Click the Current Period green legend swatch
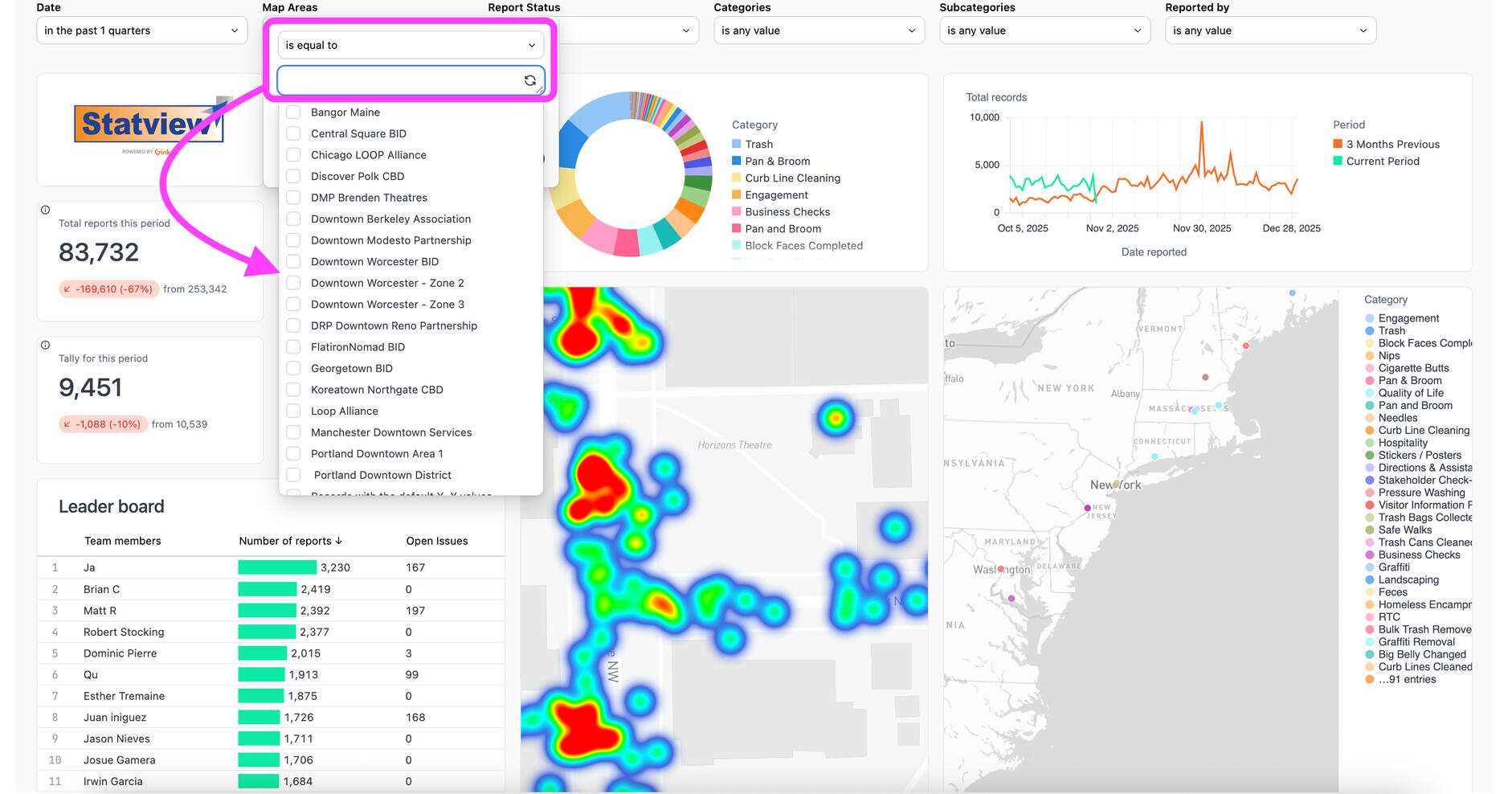 (x=1338, y=161)
